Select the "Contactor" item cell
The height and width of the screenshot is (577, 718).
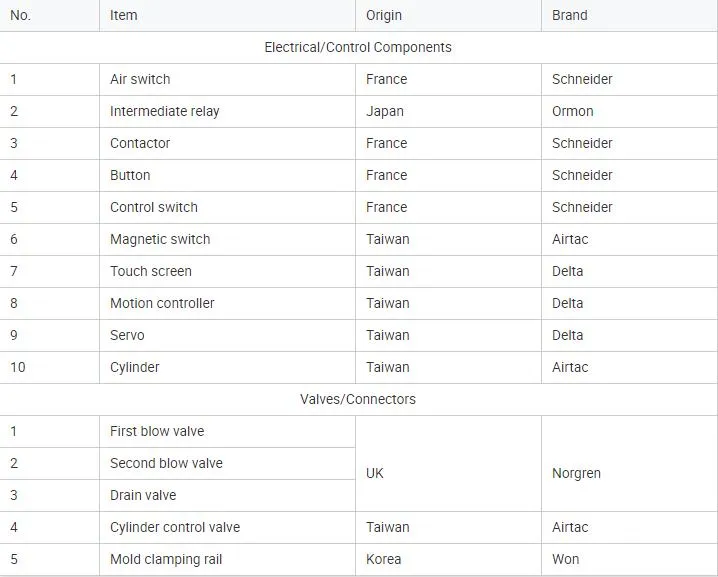tap(140, 143)
